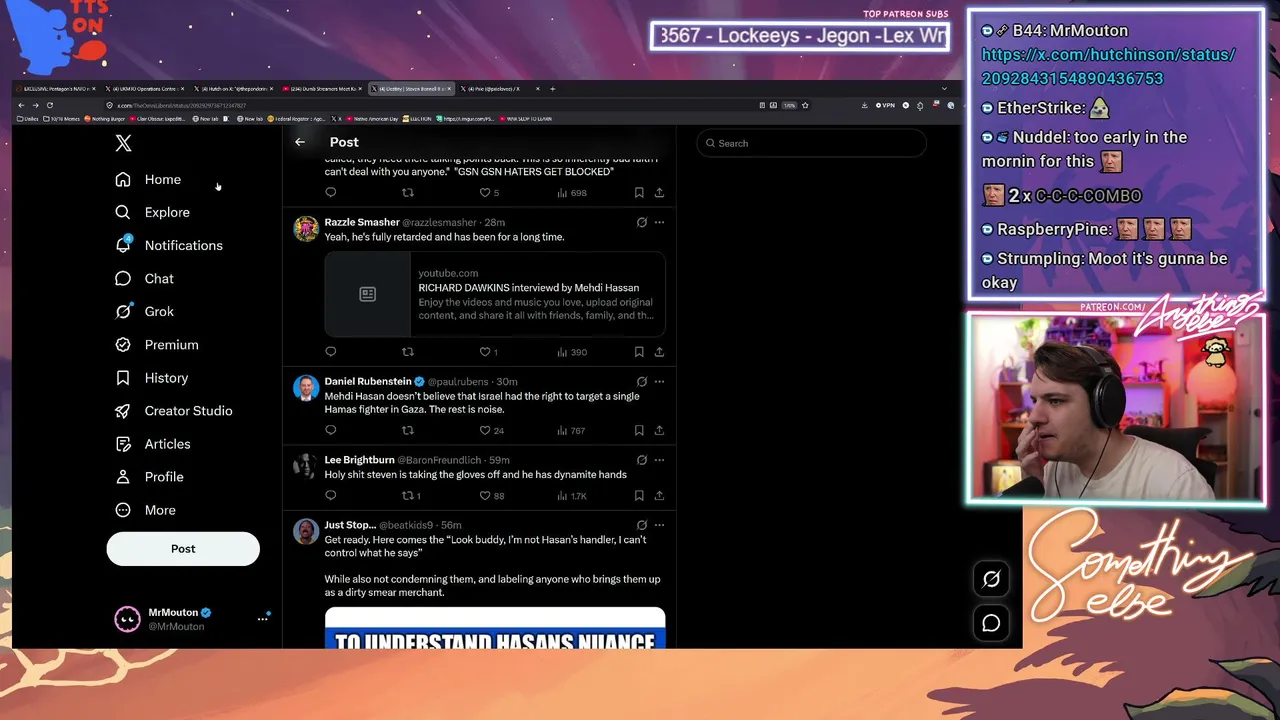
Task: Open Grok actions on Daniel Rubenstein's post
Action: pos(642,381)
